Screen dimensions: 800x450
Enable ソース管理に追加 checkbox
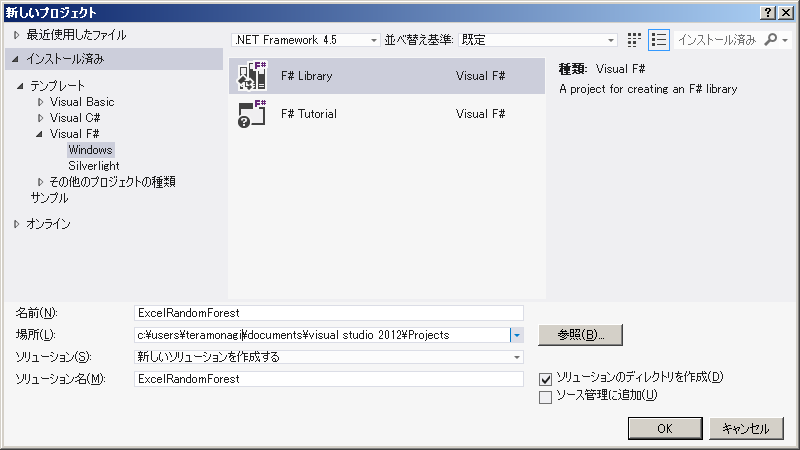pyautogui.click(x=545, y=397)
